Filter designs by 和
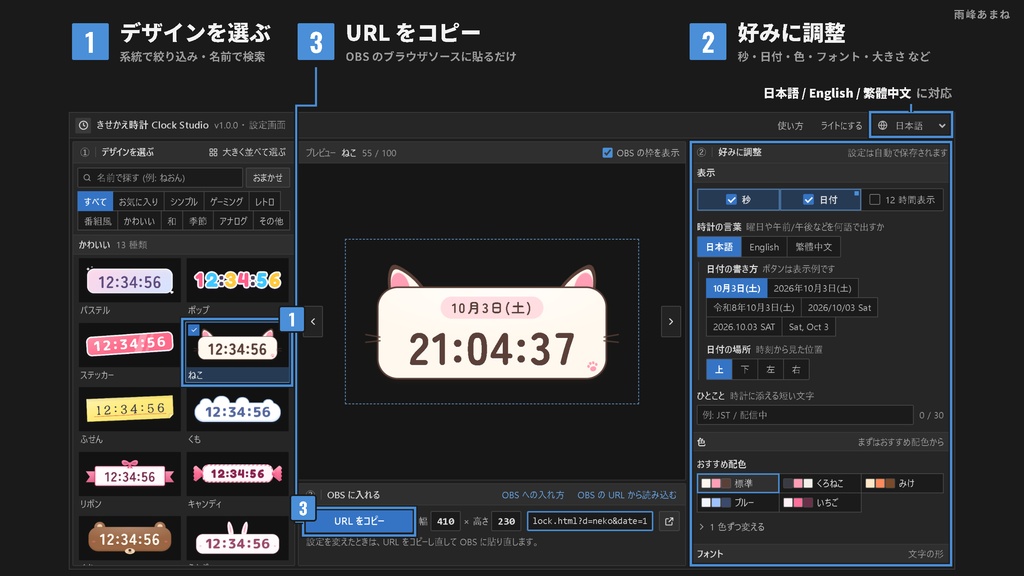 click(x=171, y=221)
